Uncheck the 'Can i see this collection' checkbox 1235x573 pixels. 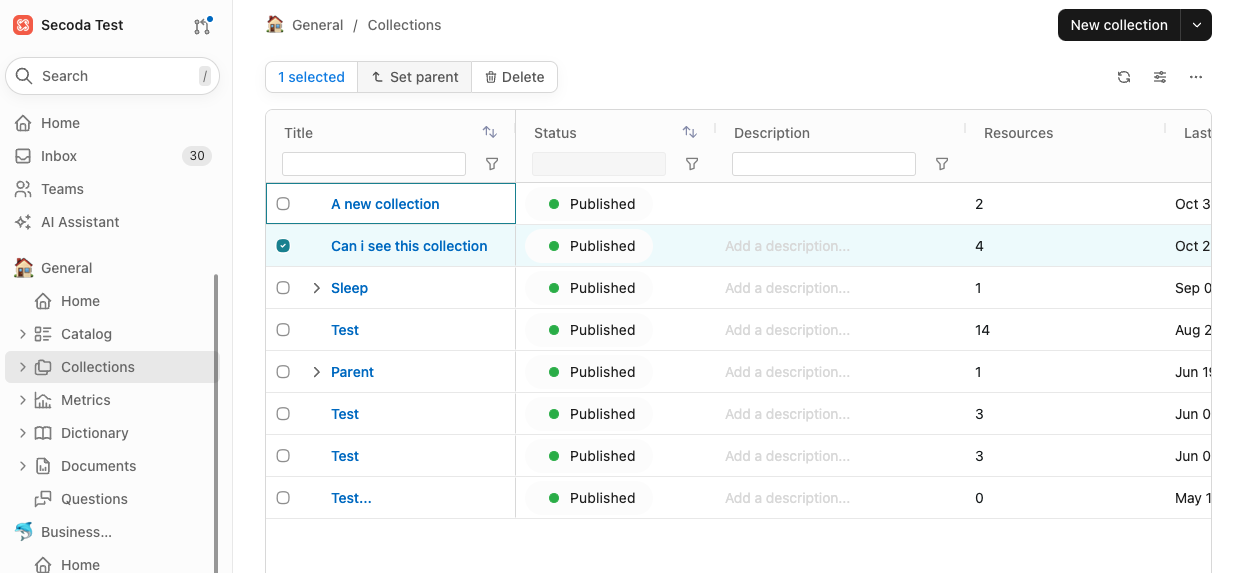pyautogui.click(x=283, y=246)
